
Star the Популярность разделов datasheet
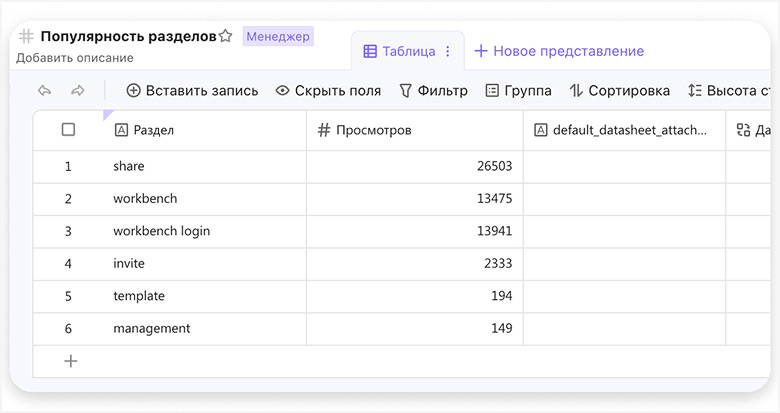[226, 37]
